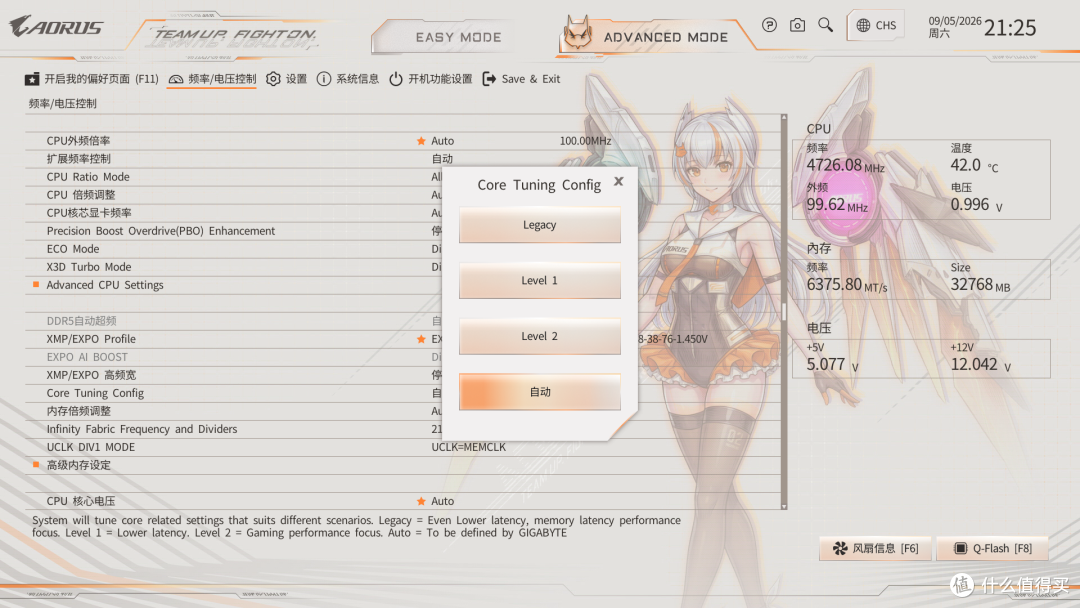Click the fan icon in 风扇信息
The height and width of the screenshot is (608, 1080).
pyautogui.click(x=840, y=548)
